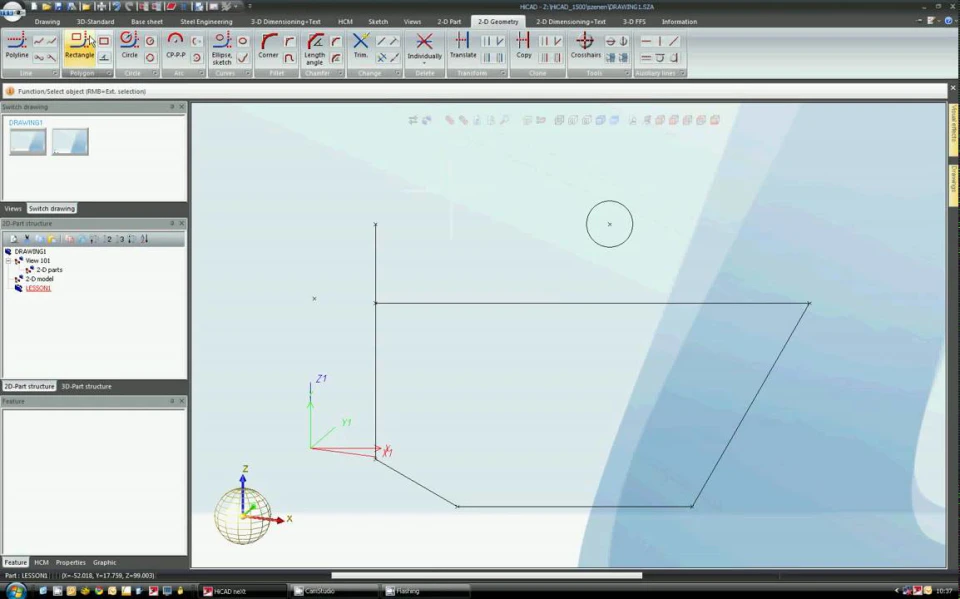The height and width of the screenshot is (599, 960).
Task: Open the Steel Engineering ribbon tab
Action: pyautogui.click(x=206, y=21)
